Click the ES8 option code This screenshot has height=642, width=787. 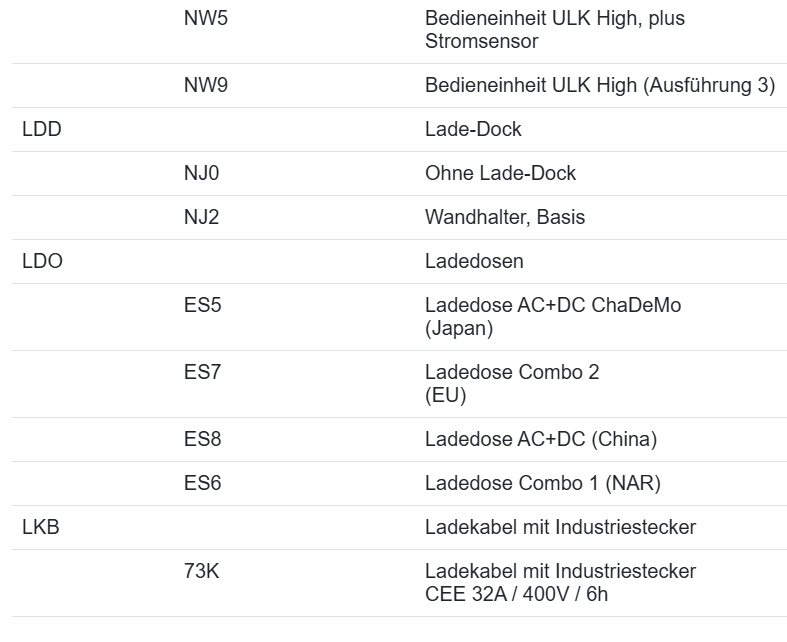203,440
